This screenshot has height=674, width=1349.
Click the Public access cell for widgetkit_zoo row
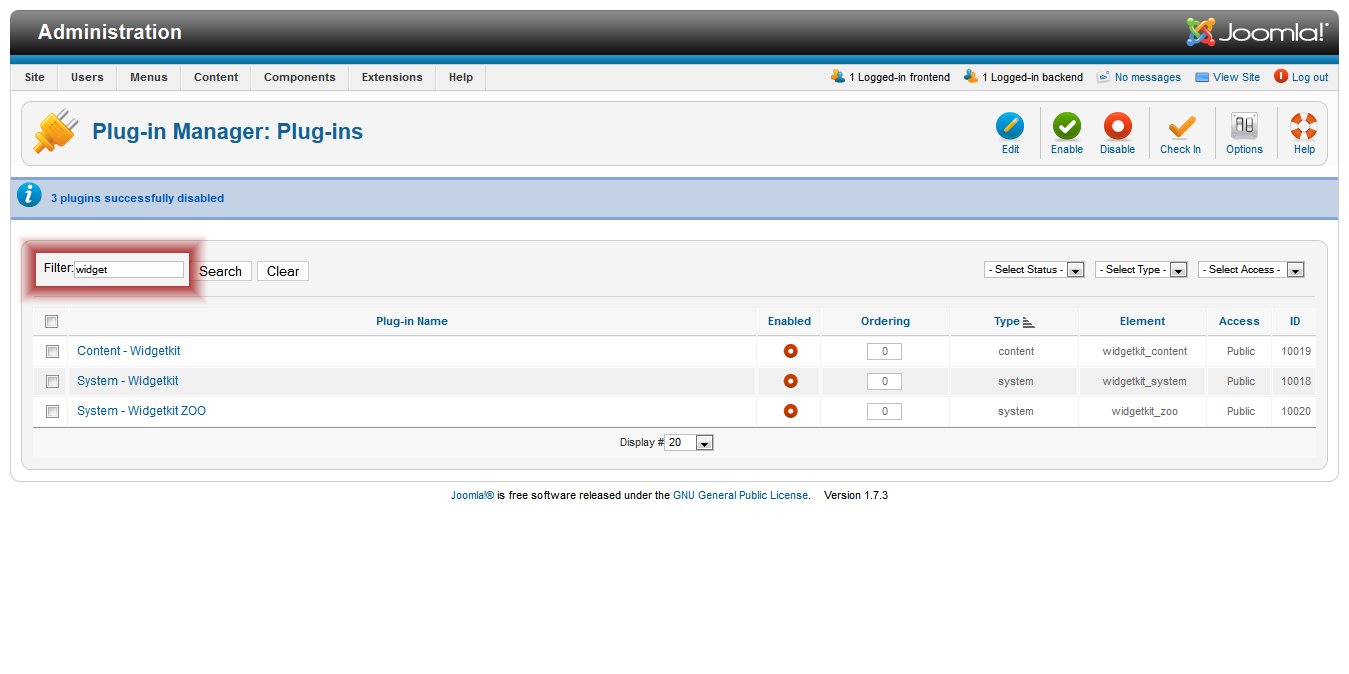coord(1240,411)
